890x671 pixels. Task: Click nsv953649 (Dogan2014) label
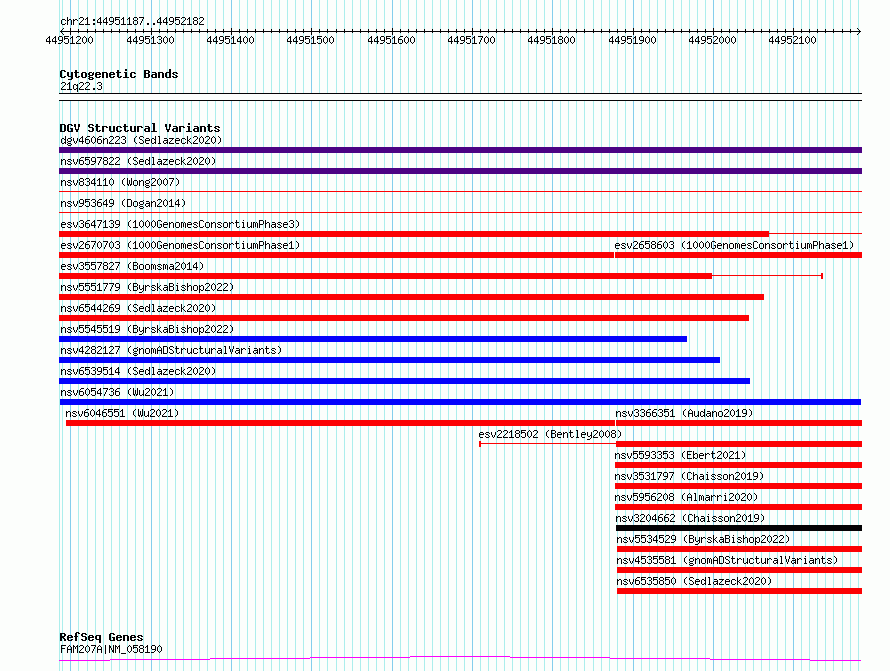tap(123, 203)
